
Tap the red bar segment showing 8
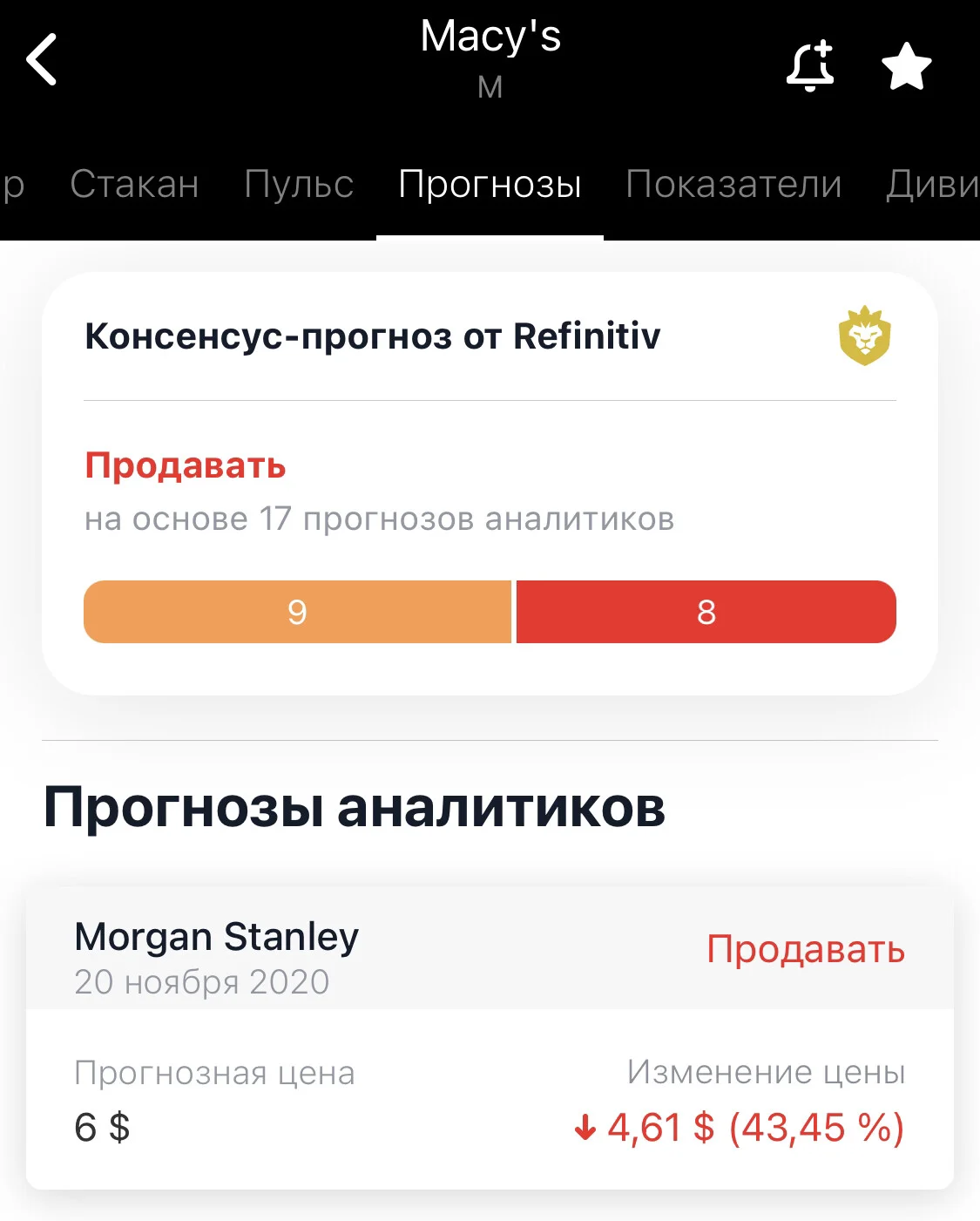(706, 612)
